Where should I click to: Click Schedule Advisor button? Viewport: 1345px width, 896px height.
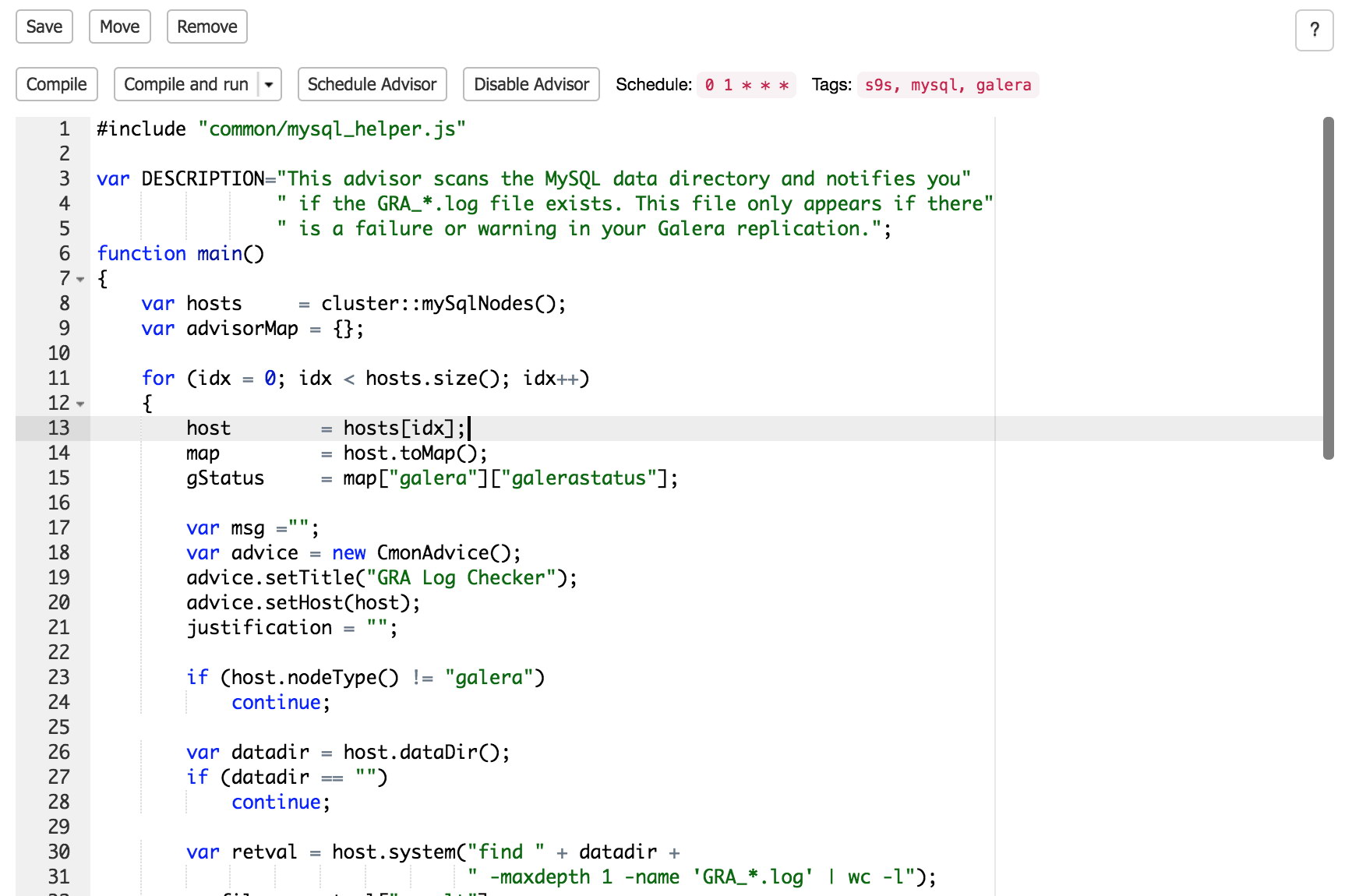[x=372, y=84]
